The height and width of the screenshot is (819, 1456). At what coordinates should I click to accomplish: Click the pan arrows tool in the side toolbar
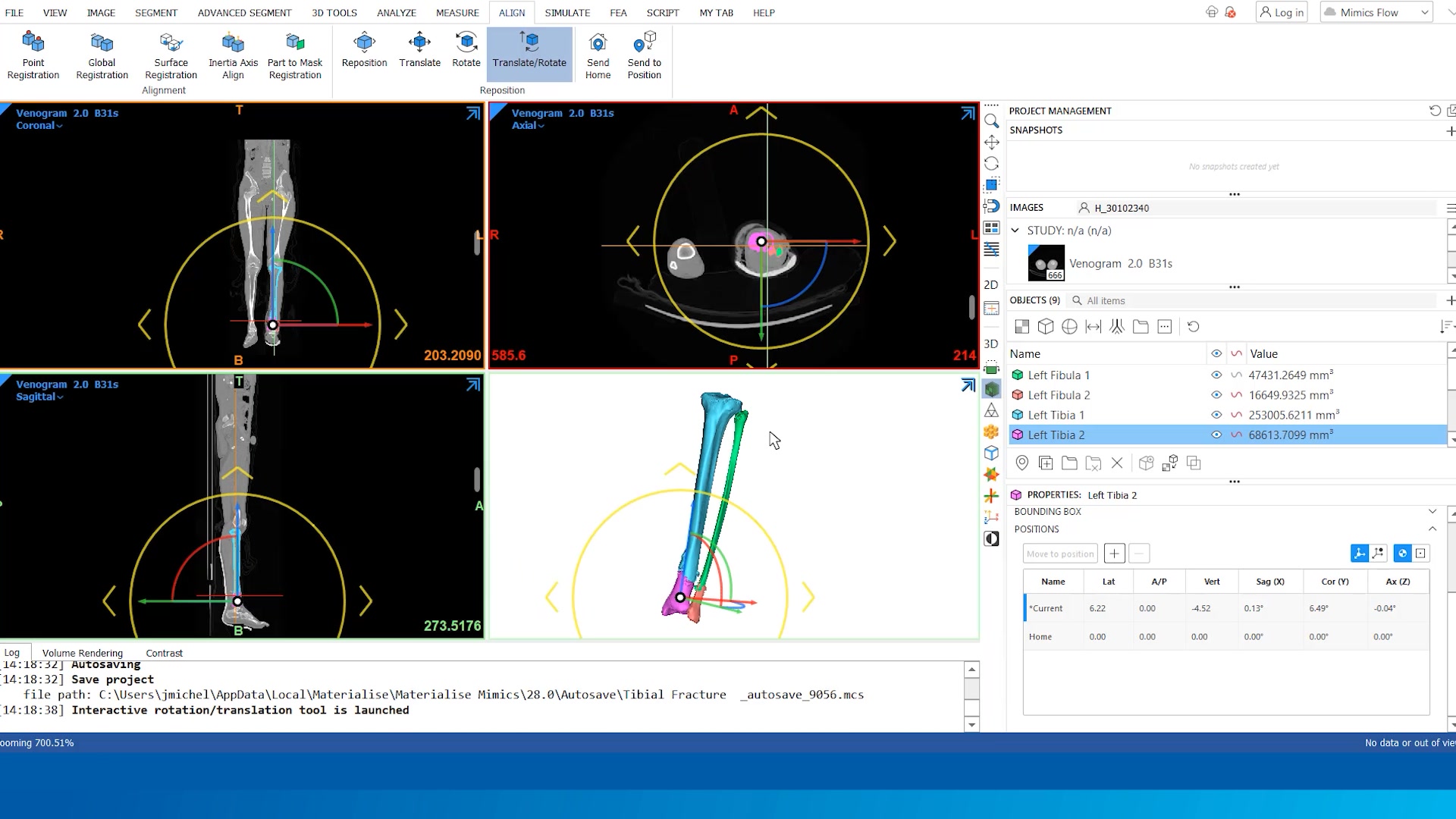click(x=991, y=143)
